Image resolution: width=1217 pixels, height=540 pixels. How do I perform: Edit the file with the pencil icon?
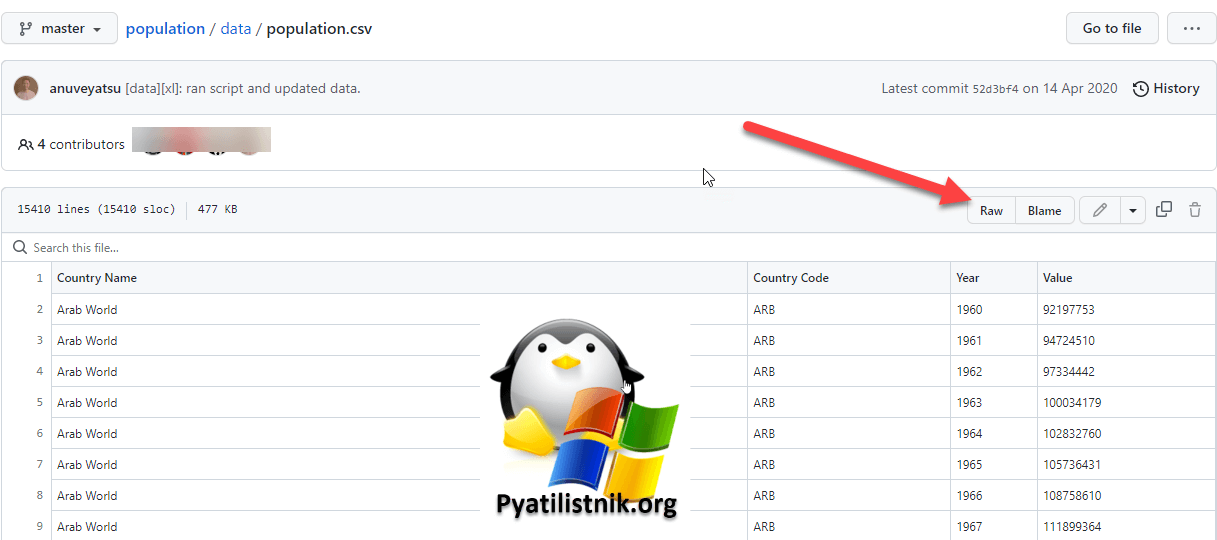pyautogui.click(x=1100, y=210)
